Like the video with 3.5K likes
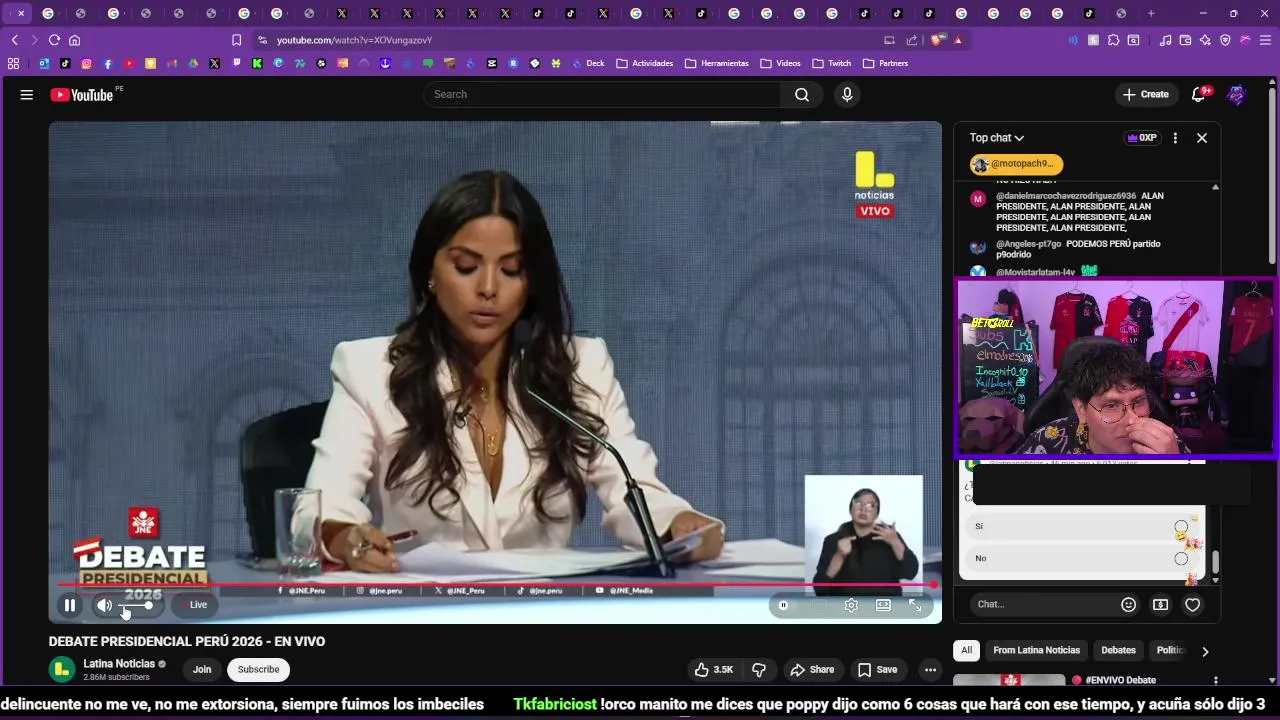The image size is (1280, 720). pos(714,670)
